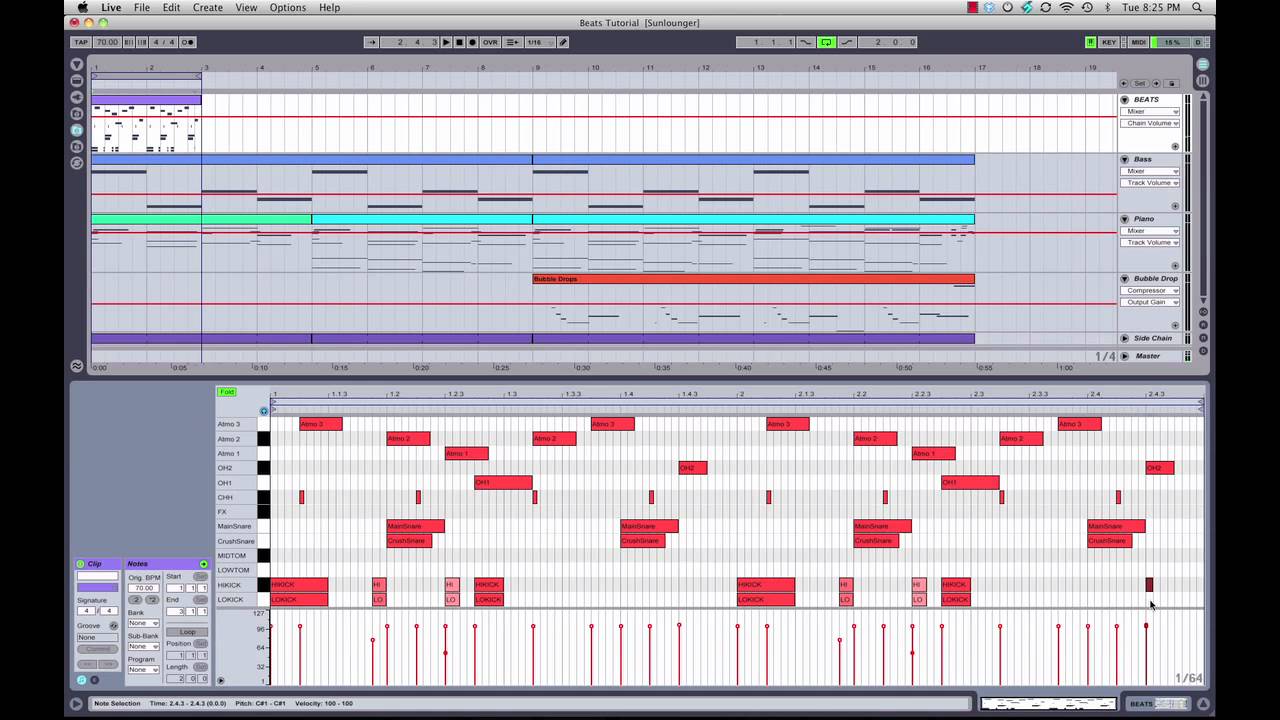The height and width of the screenshot is (720, 1280).
Task: Toggle the MIDI map mode switch
Action: pyautogui.click(x=1138, y=42)
